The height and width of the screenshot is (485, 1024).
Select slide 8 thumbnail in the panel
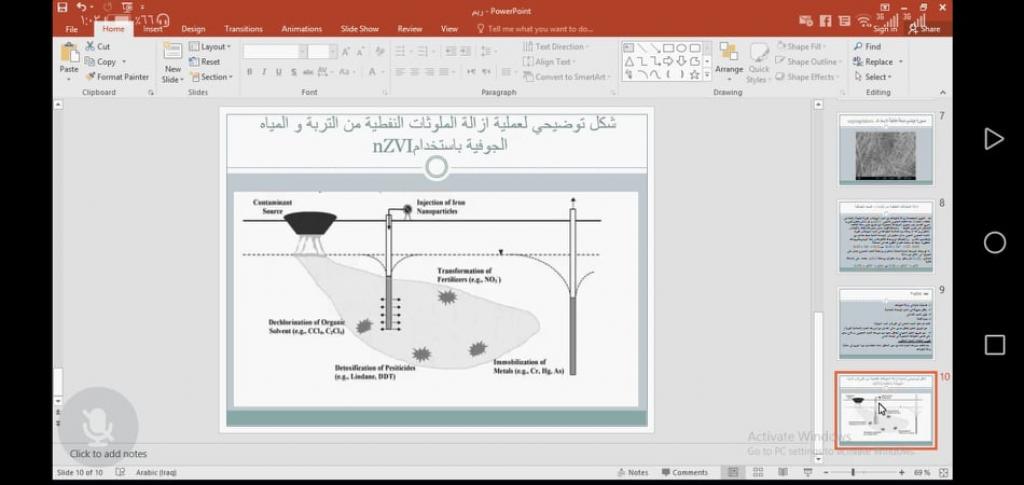(x=885, y=237)
